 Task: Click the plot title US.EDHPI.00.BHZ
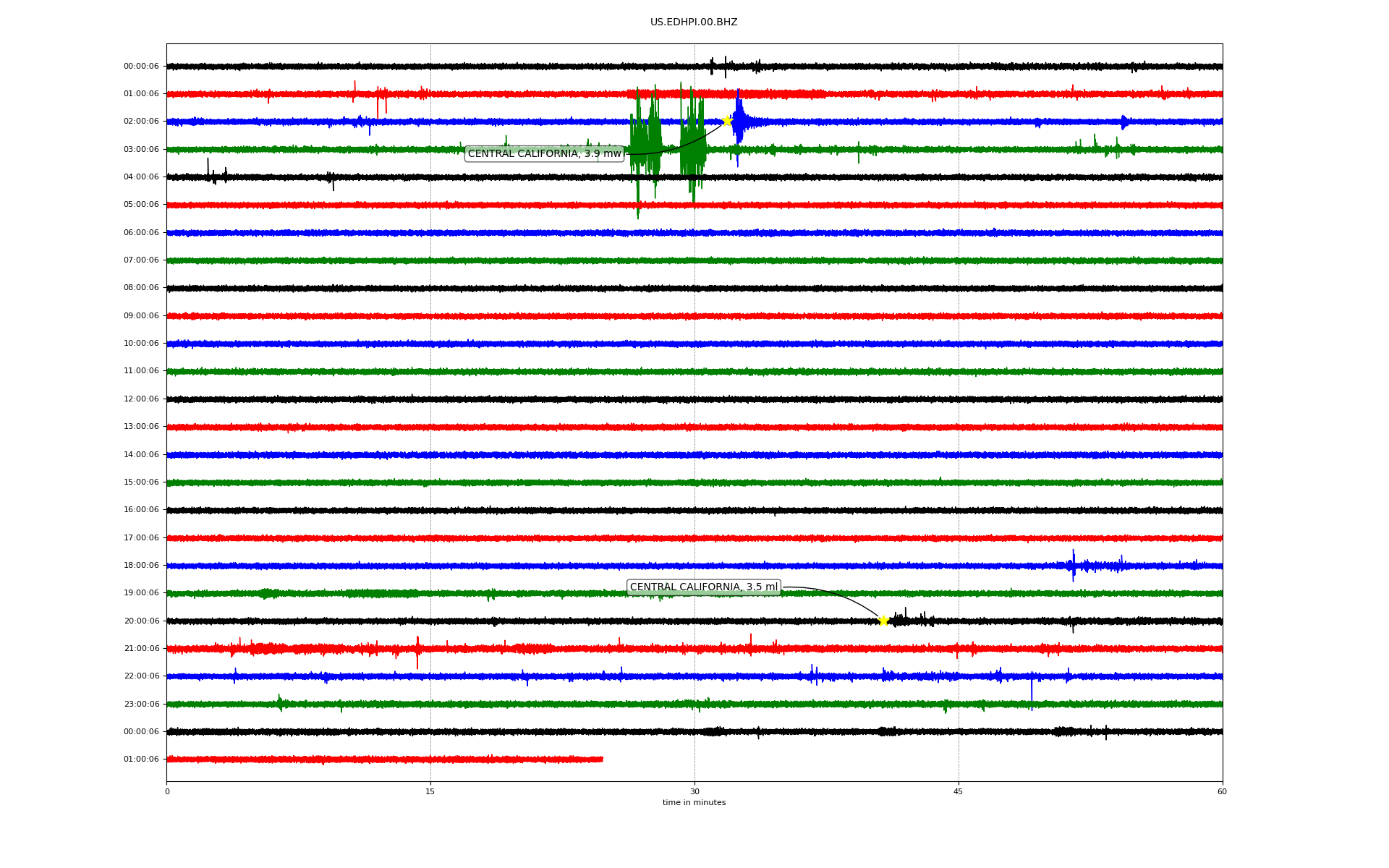click(693, 22)
